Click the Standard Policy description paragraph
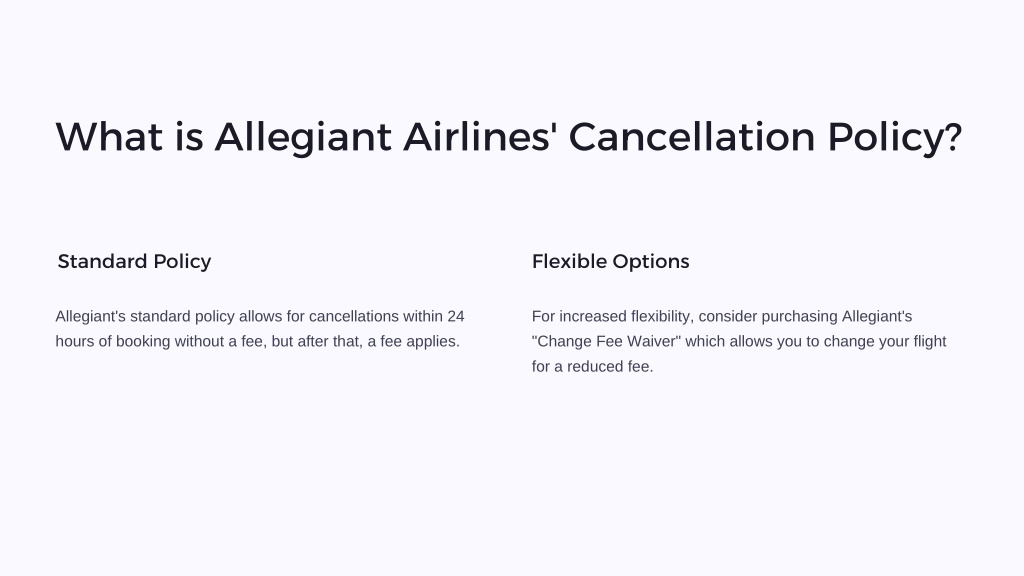 [x=260, y=328]
